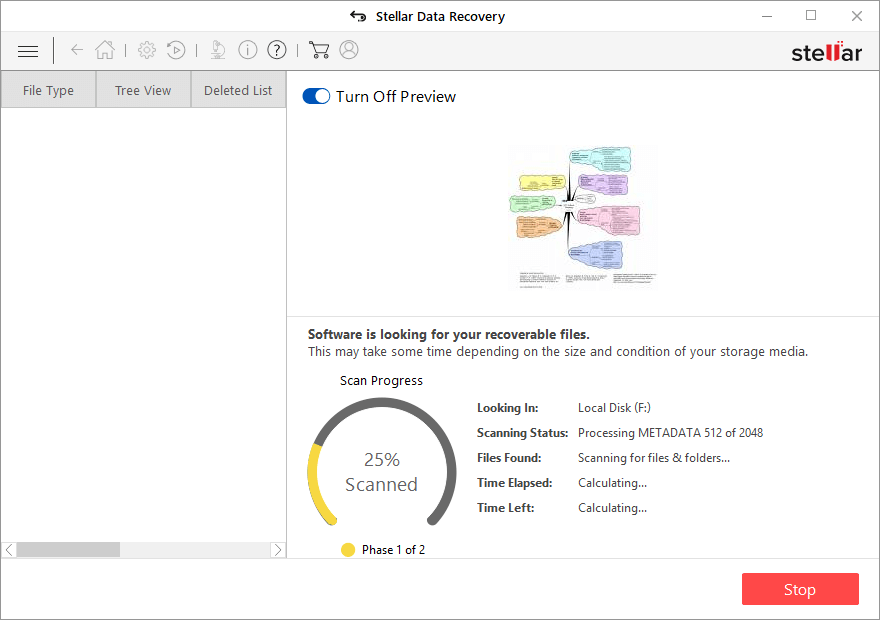Close the Stellar Data Recovery window
Image resolution: width=880 pixels, height=620 pixels.
click(x=856, y=16)
